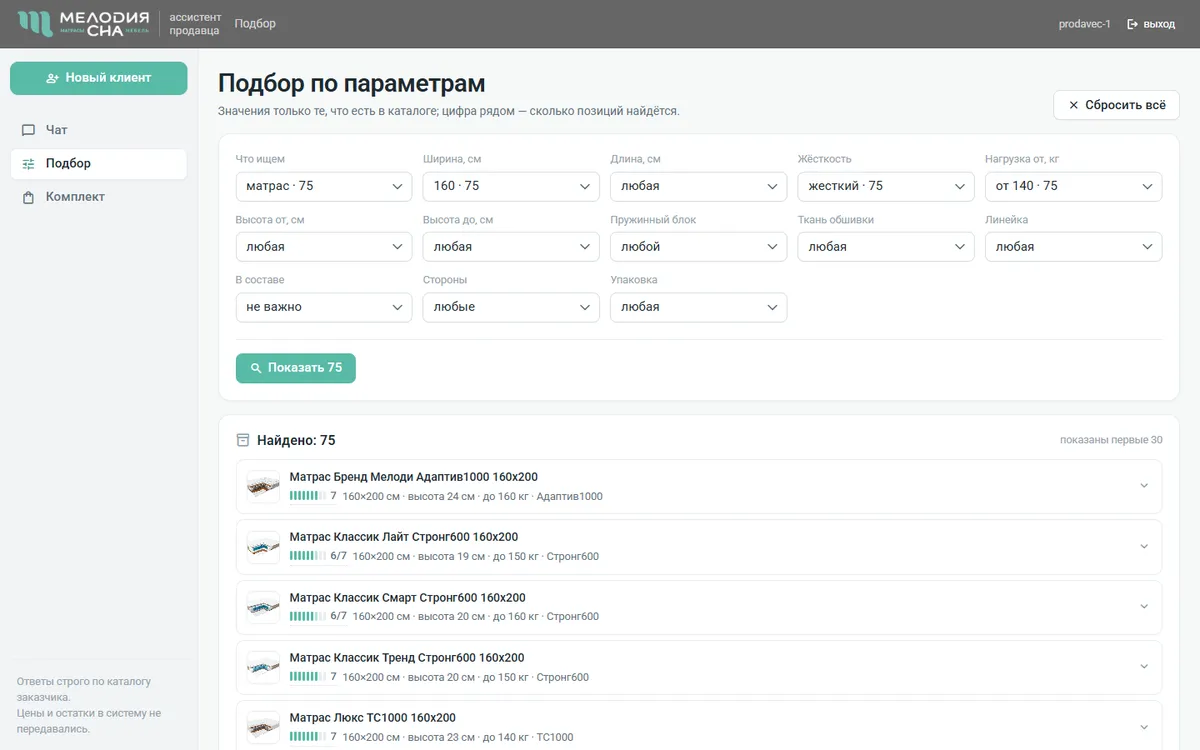Click the Люкс ТС1000 firmness bar indicator
The image size is (1200, 750).
[x=307, y=737]
